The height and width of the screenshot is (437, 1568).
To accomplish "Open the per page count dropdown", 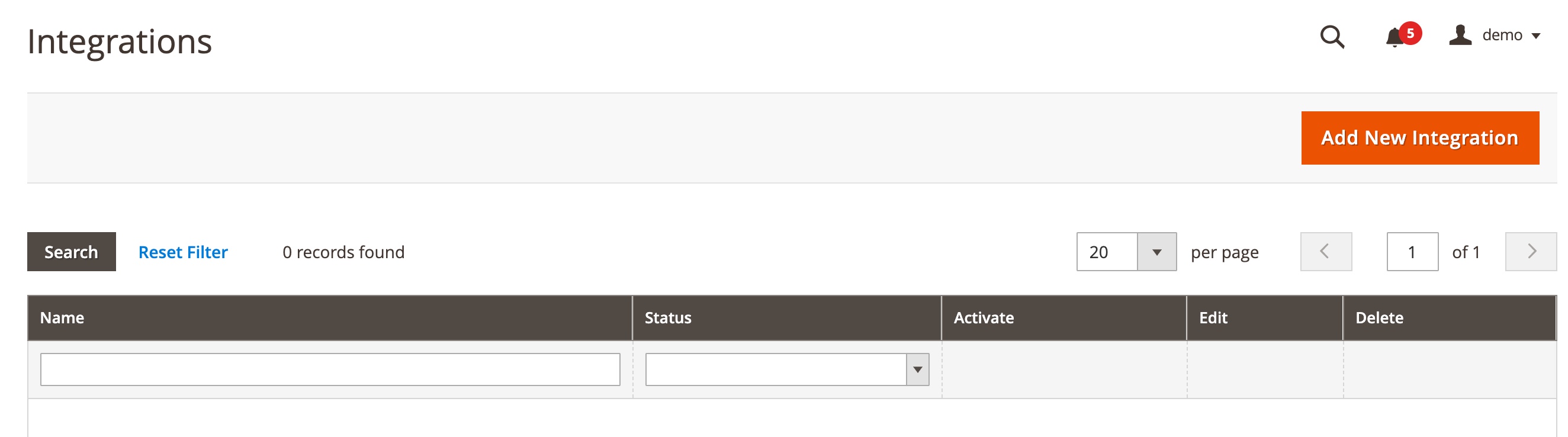I will (1156, 252).
